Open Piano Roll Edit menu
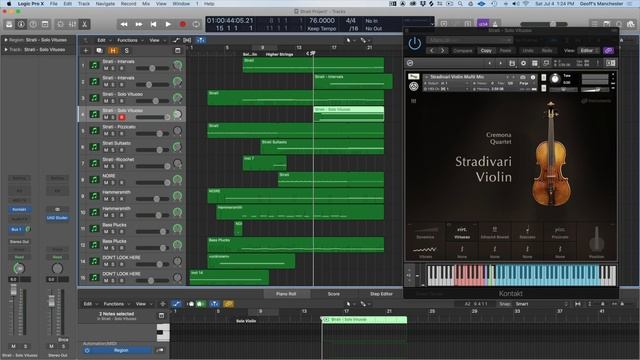Screen dimensions: 640x360 click(90, 304)
